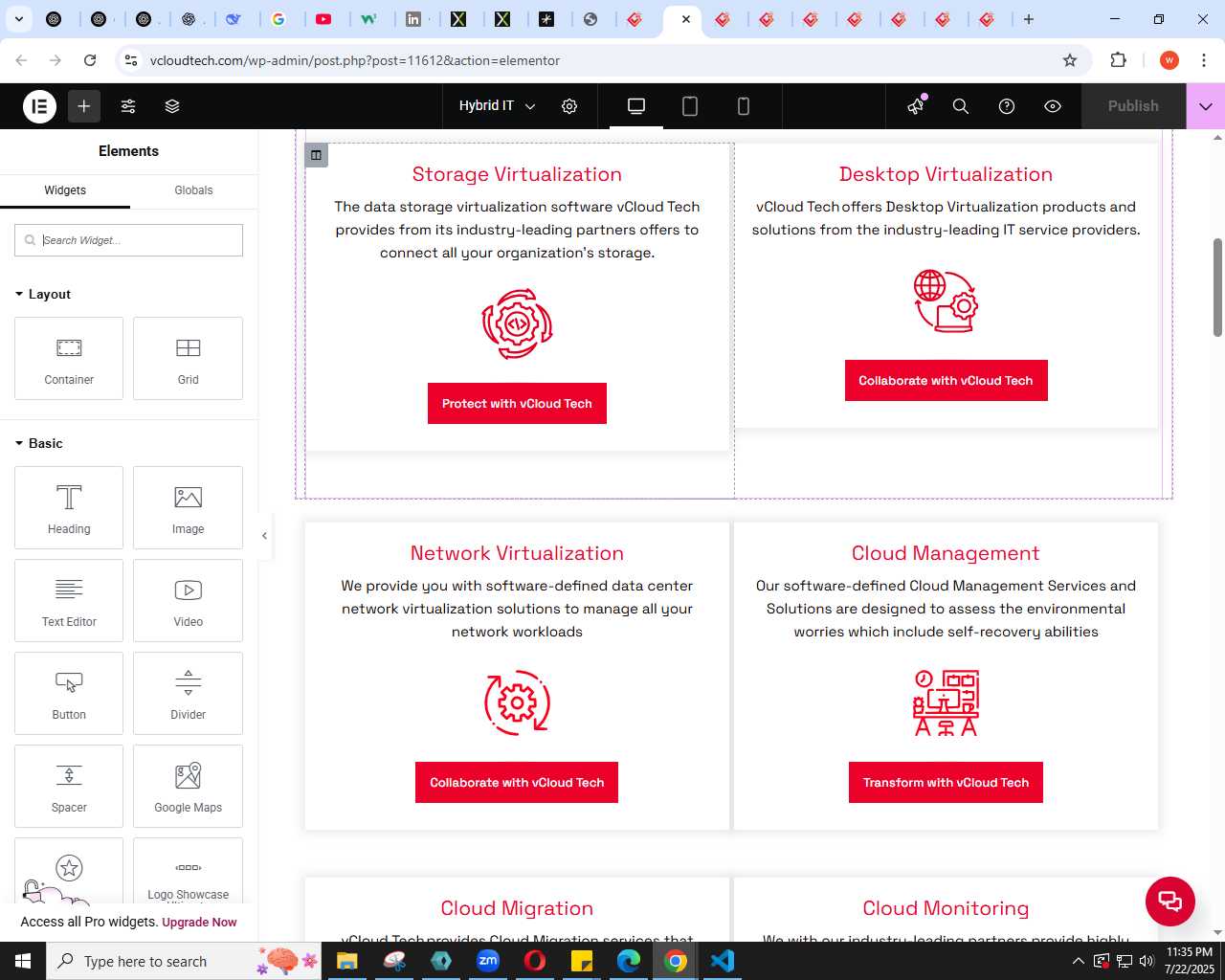Screen dimensions: 1225x980
Task: Close the active browser tab
Action: point(686,19)
